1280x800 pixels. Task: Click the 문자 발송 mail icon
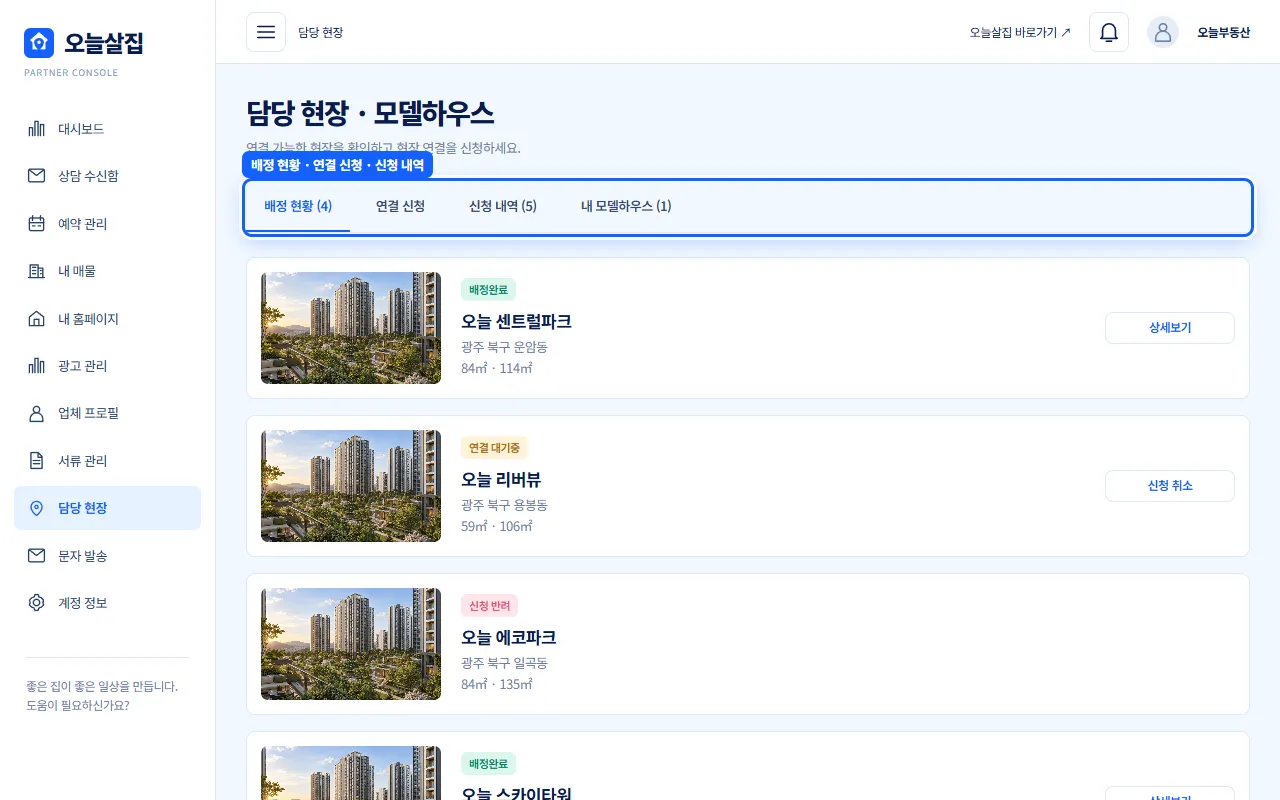tap(37, 556)
